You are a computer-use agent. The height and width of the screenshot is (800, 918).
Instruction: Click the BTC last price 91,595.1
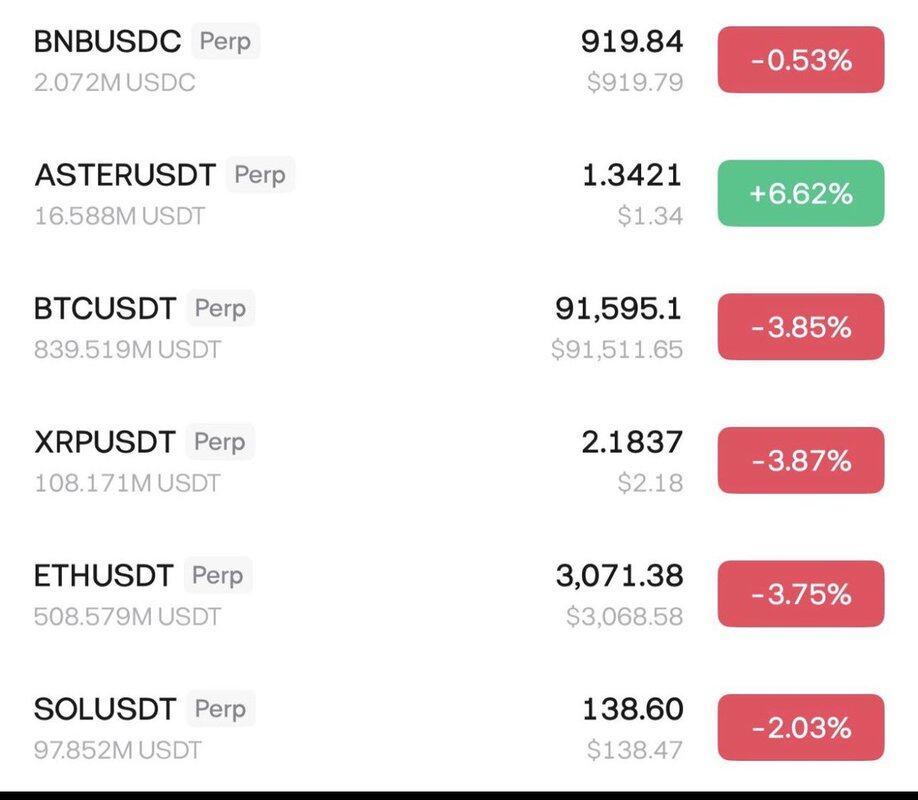point(618,309)
